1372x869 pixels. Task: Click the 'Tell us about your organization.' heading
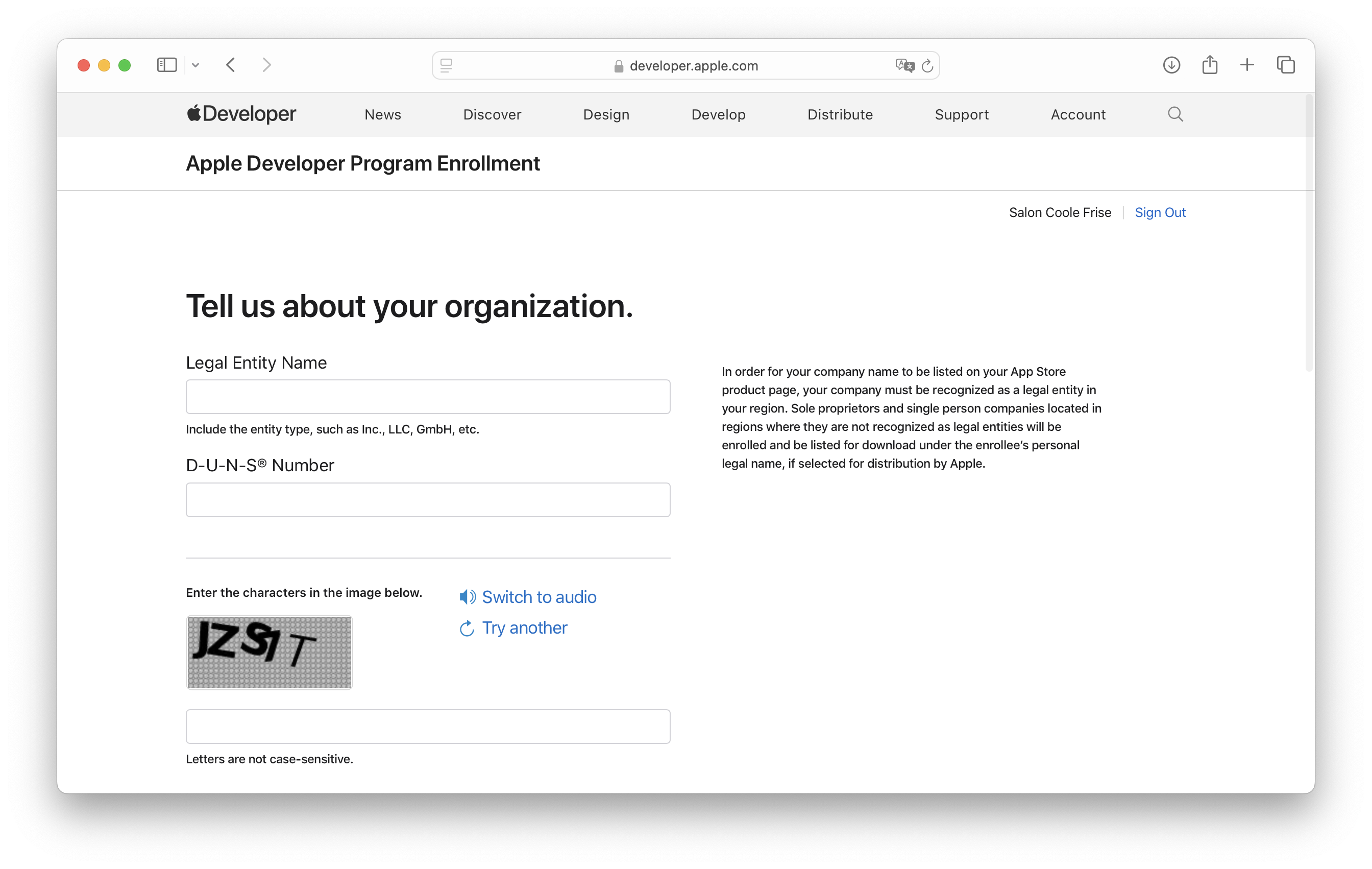[x=409, y=306]
